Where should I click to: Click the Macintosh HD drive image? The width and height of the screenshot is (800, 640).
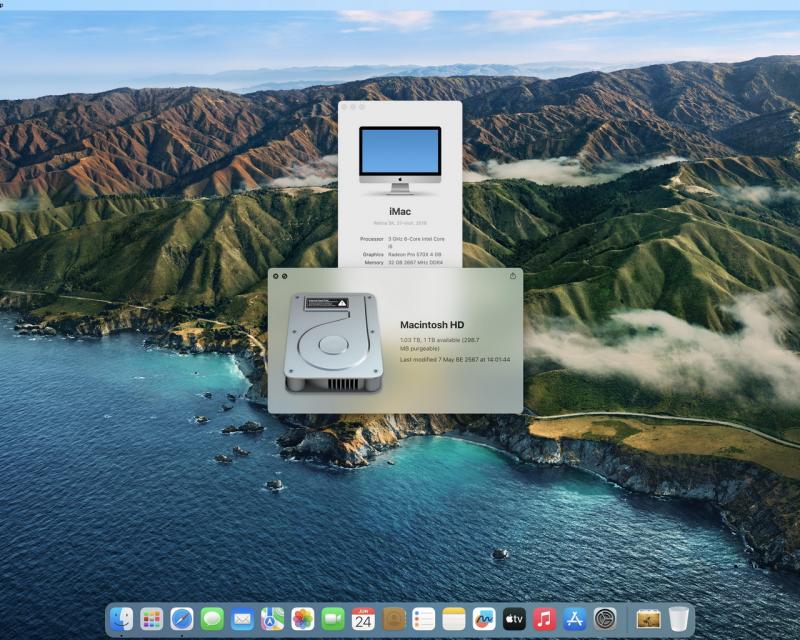point(333,342)
